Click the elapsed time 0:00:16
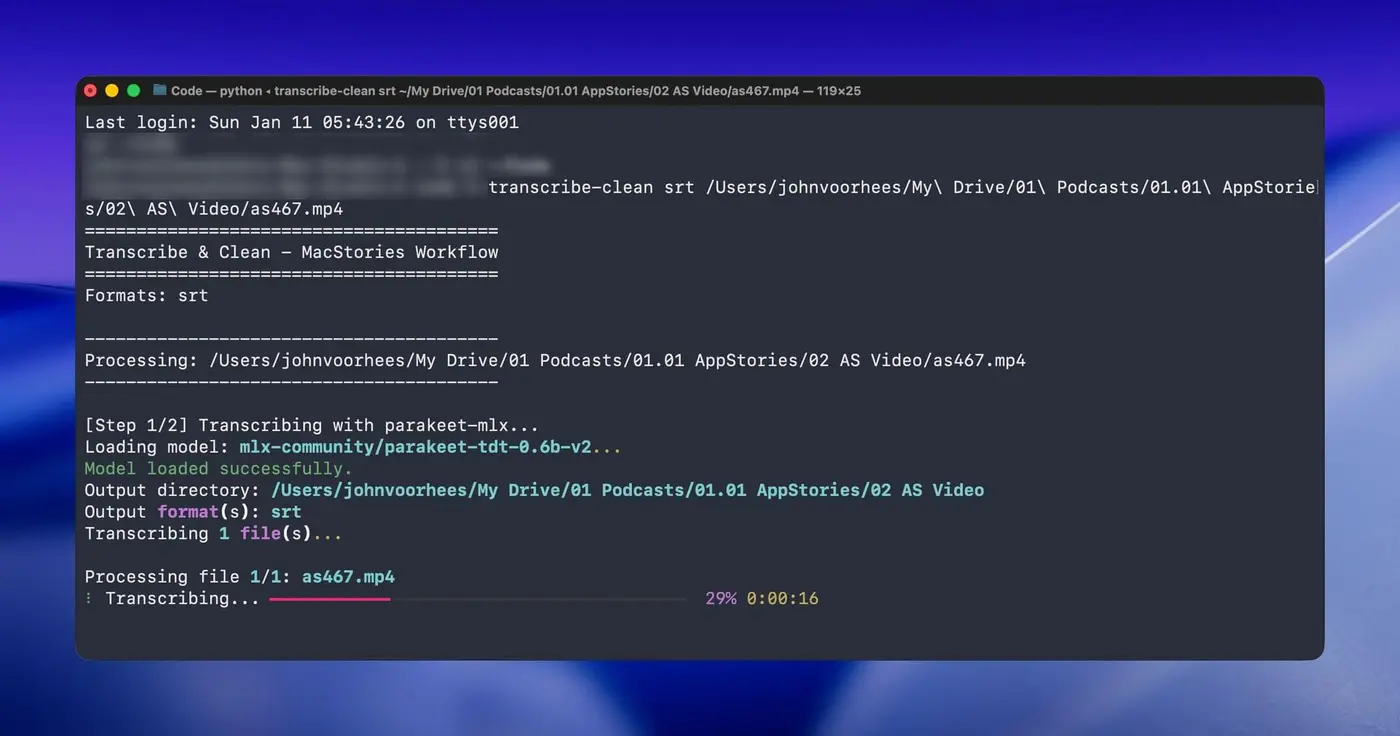 [785, 598]
